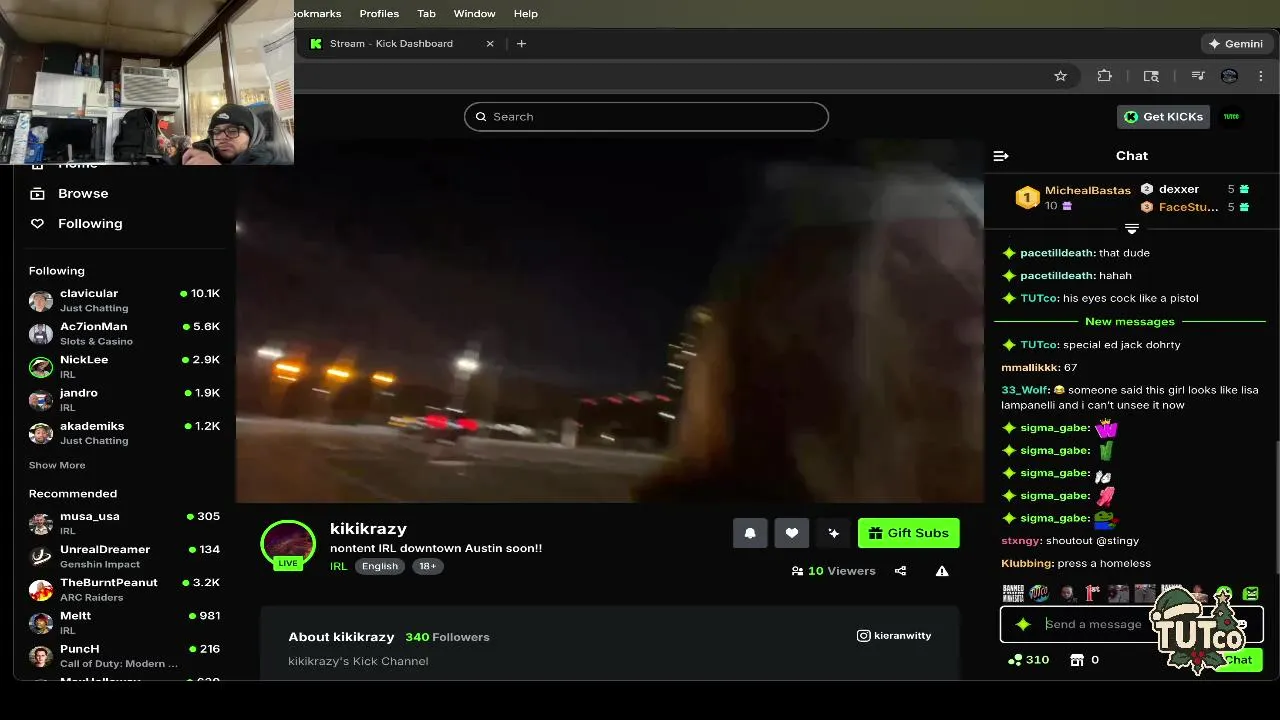
Task: Open the TUTco account avatar in Kick header
Action: point(1231,117)
